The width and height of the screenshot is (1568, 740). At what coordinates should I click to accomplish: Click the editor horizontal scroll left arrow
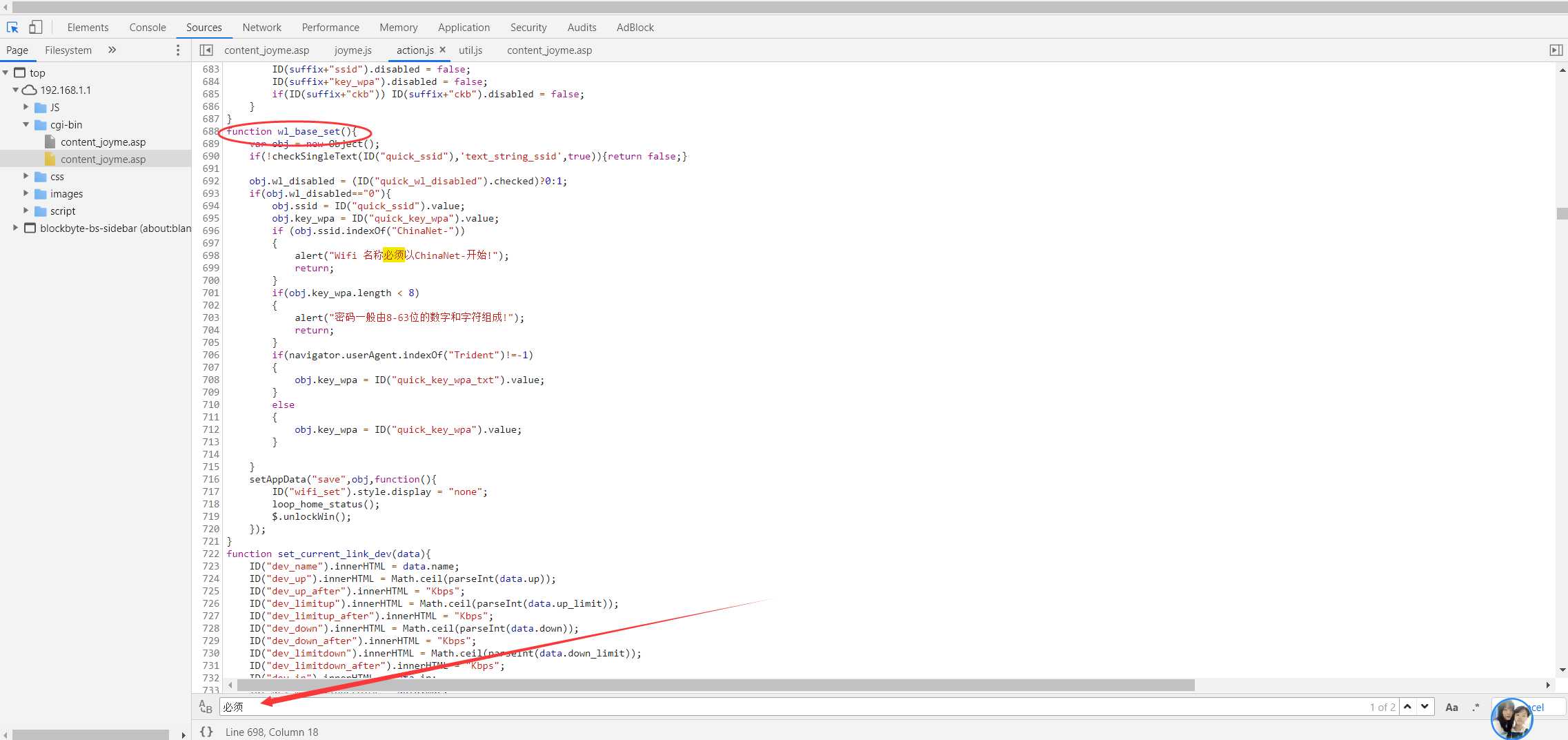coord(230,685)
